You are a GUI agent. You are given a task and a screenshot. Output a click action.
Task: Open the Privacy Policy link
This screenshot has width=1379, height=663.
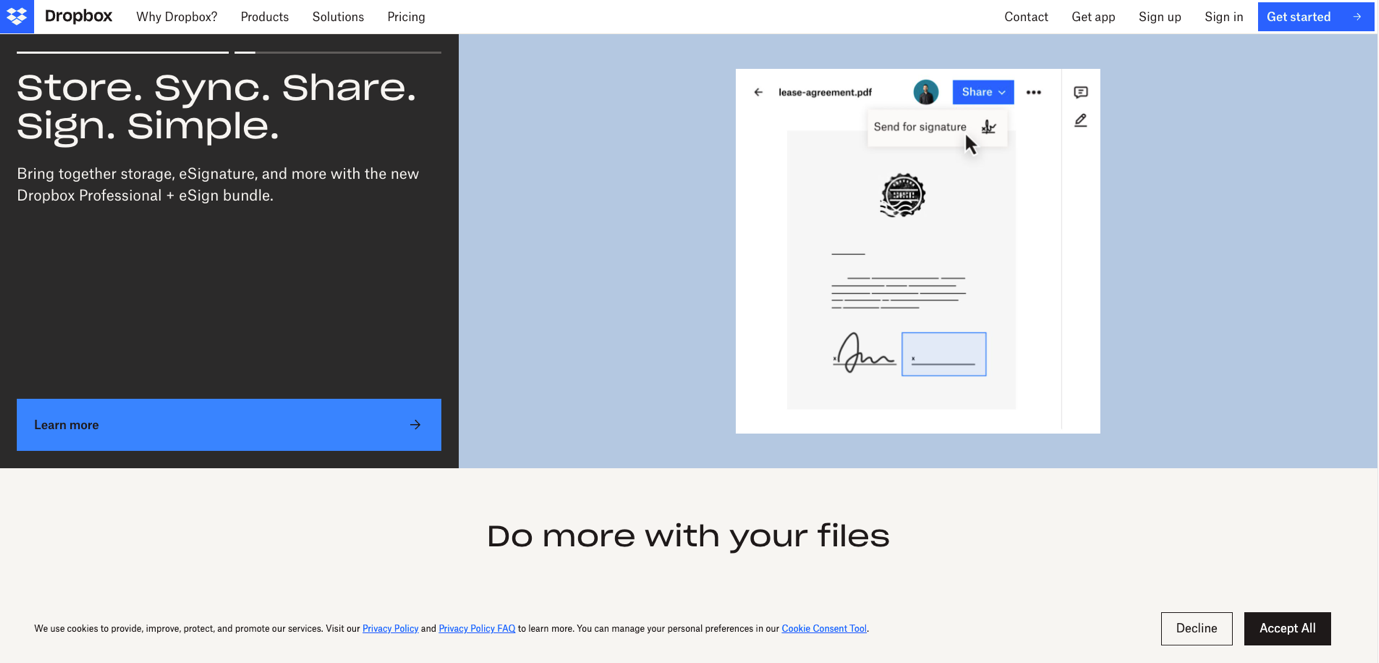pyautogui.click(x=390, y=629)
